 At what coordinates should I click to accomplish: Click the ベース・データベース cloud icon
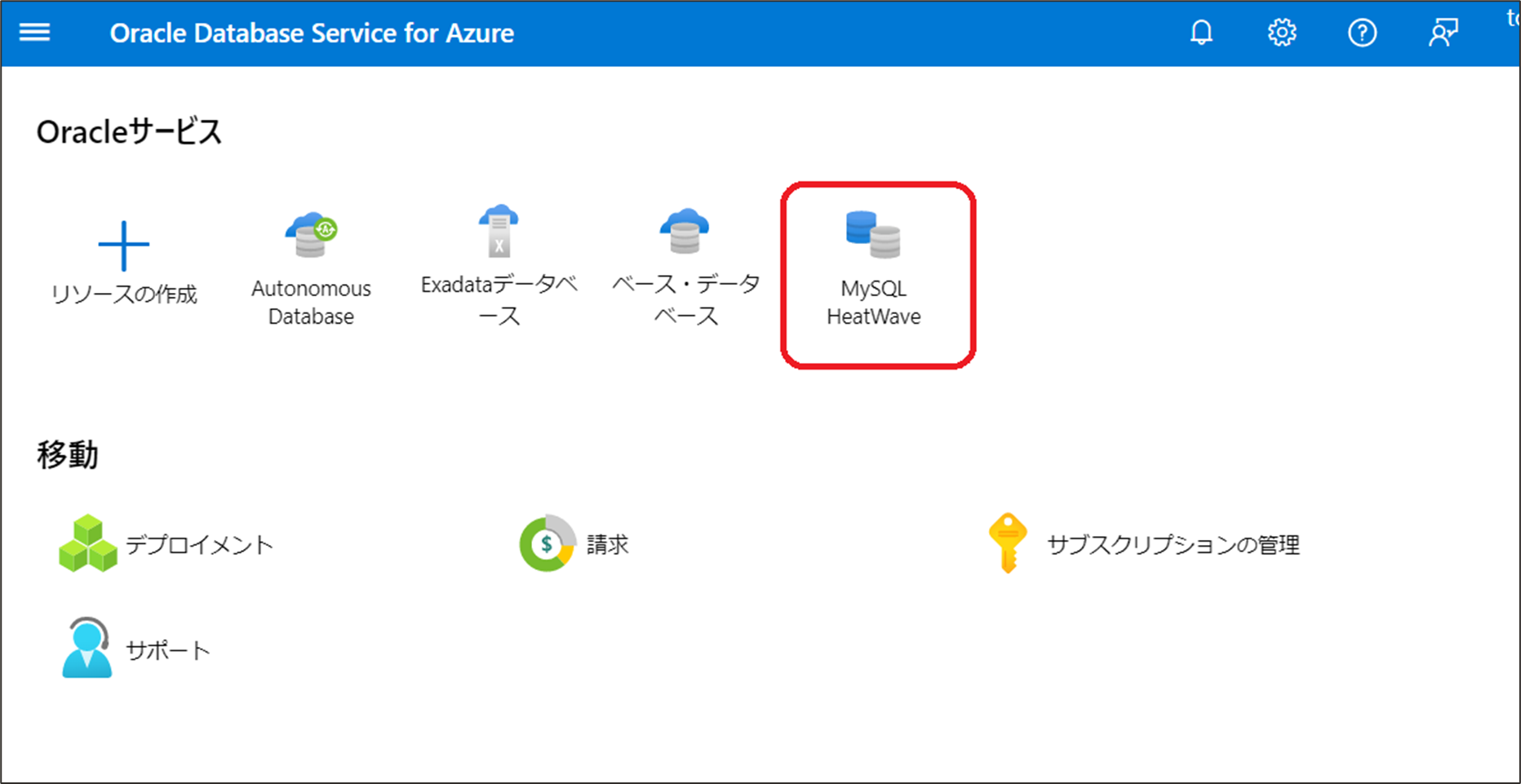click(685, 232)
